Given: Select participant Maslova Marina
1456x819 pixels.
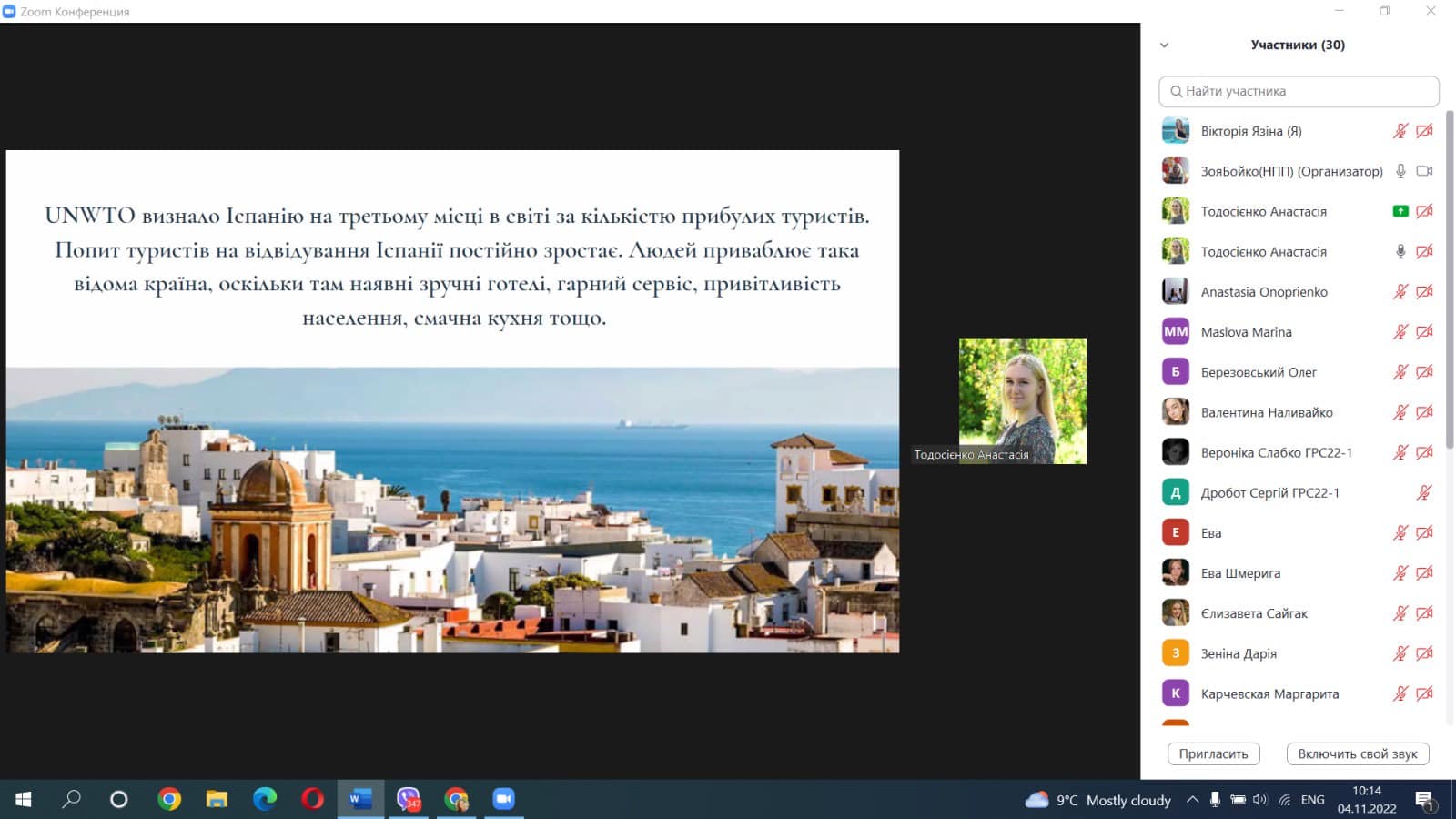Looking at the screenshot, I should point(1299,332).
